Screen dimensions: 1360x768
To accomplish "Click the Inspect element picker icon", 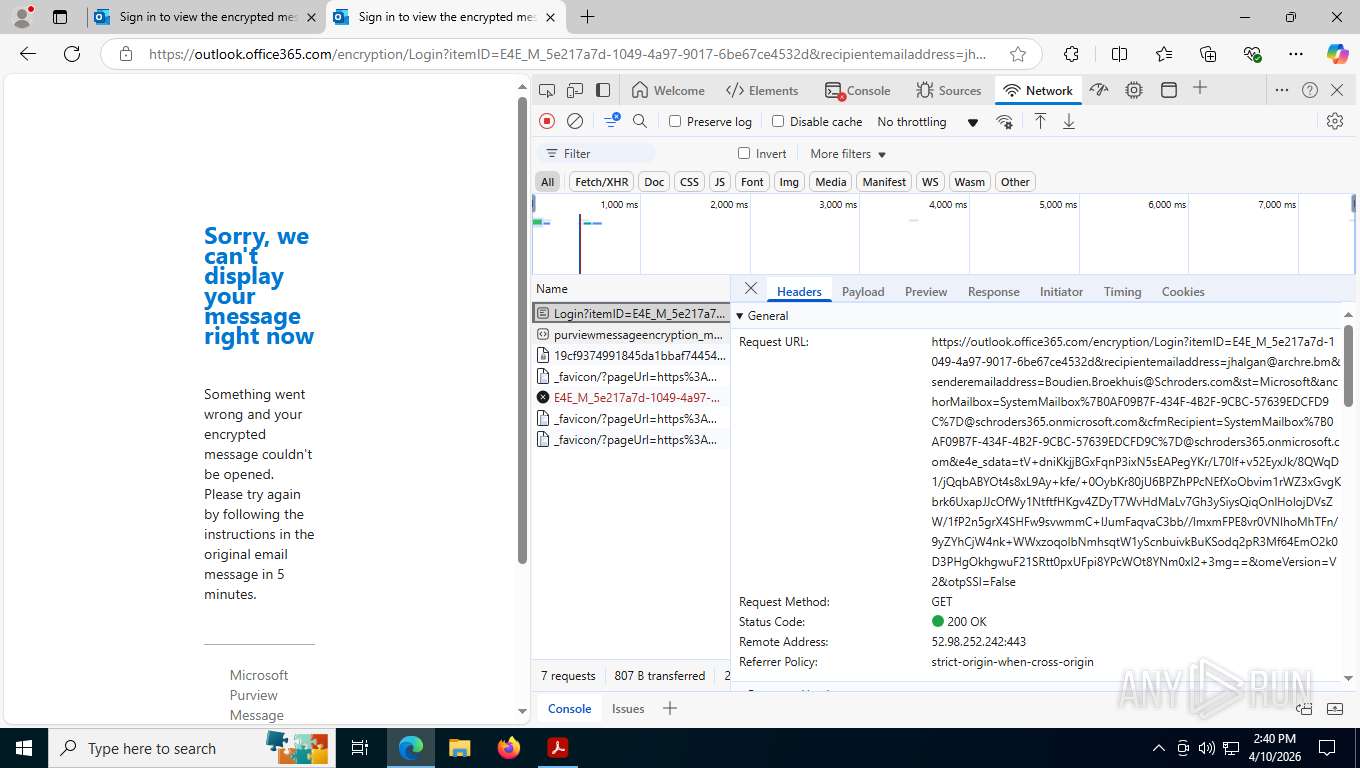I will 547,90.
